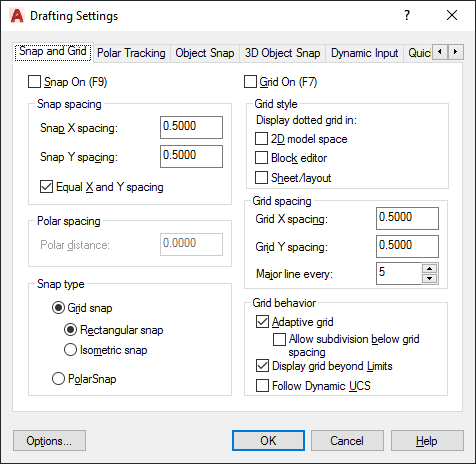
Task: Click the Grid Y spacing input field
Action: [407, 247]
